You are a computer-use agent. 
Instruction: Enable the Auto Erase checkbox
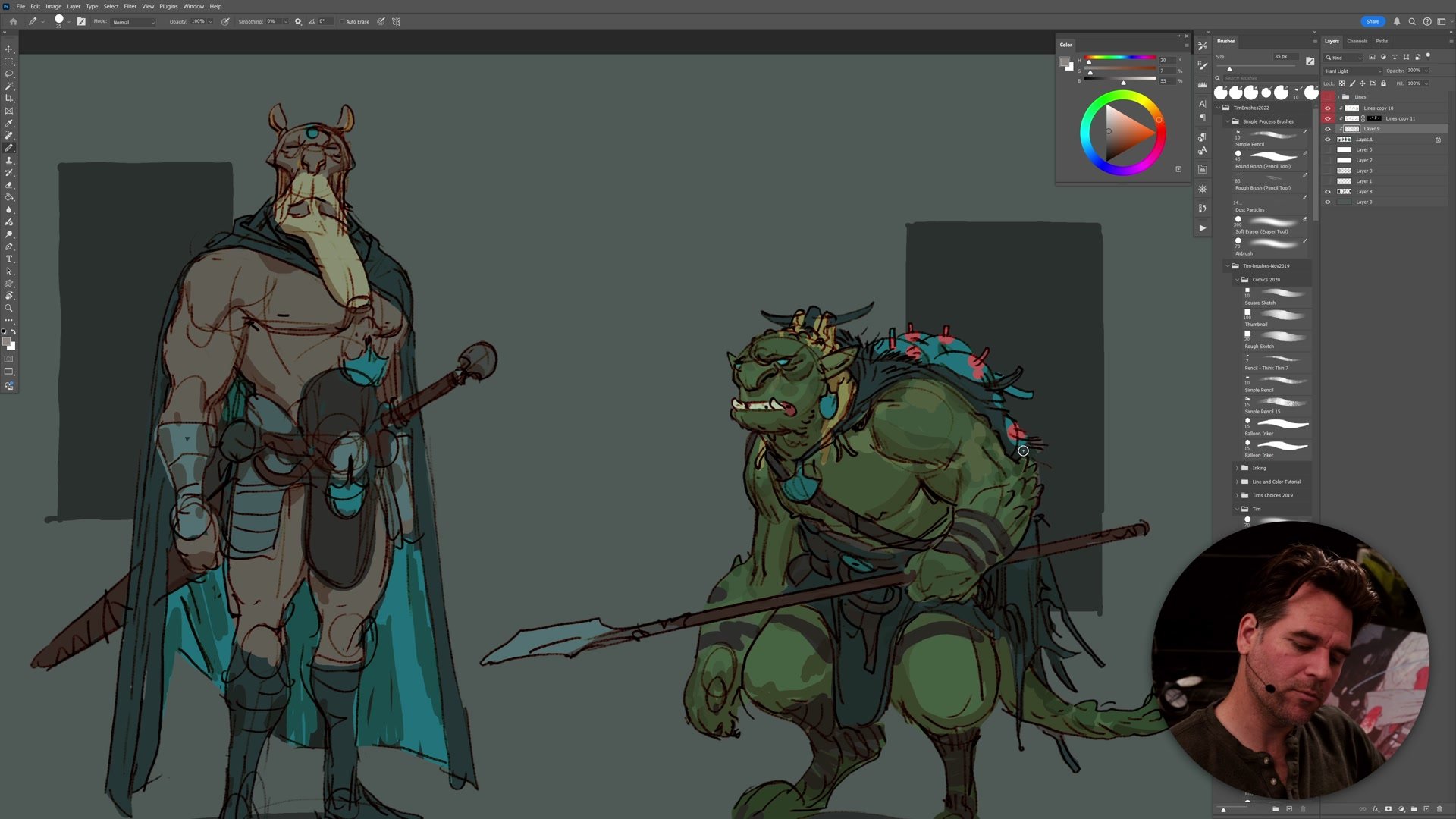tap(342, 21)
